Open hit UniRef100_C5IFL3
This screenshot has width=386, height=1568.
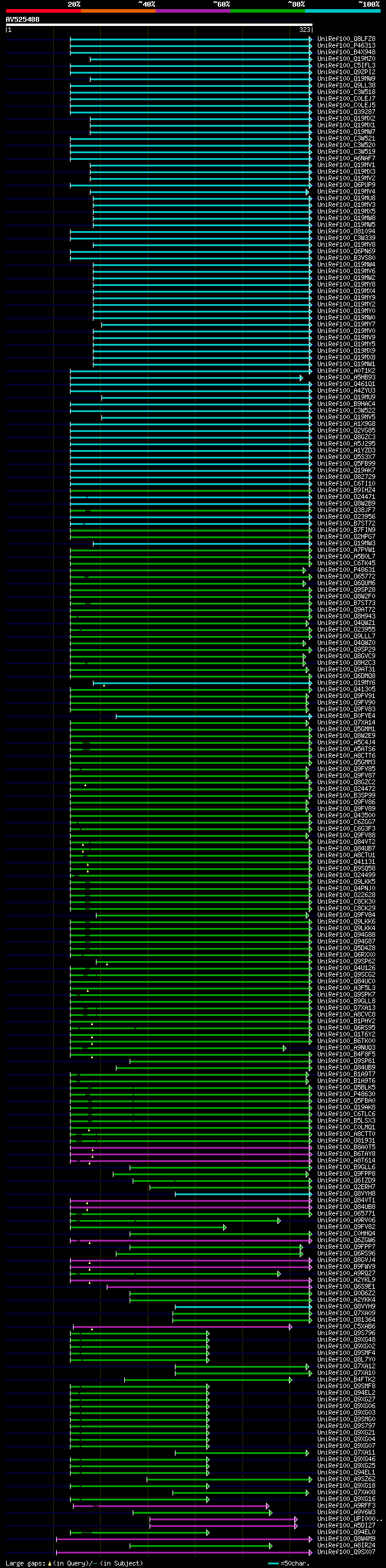coord(346,66)
